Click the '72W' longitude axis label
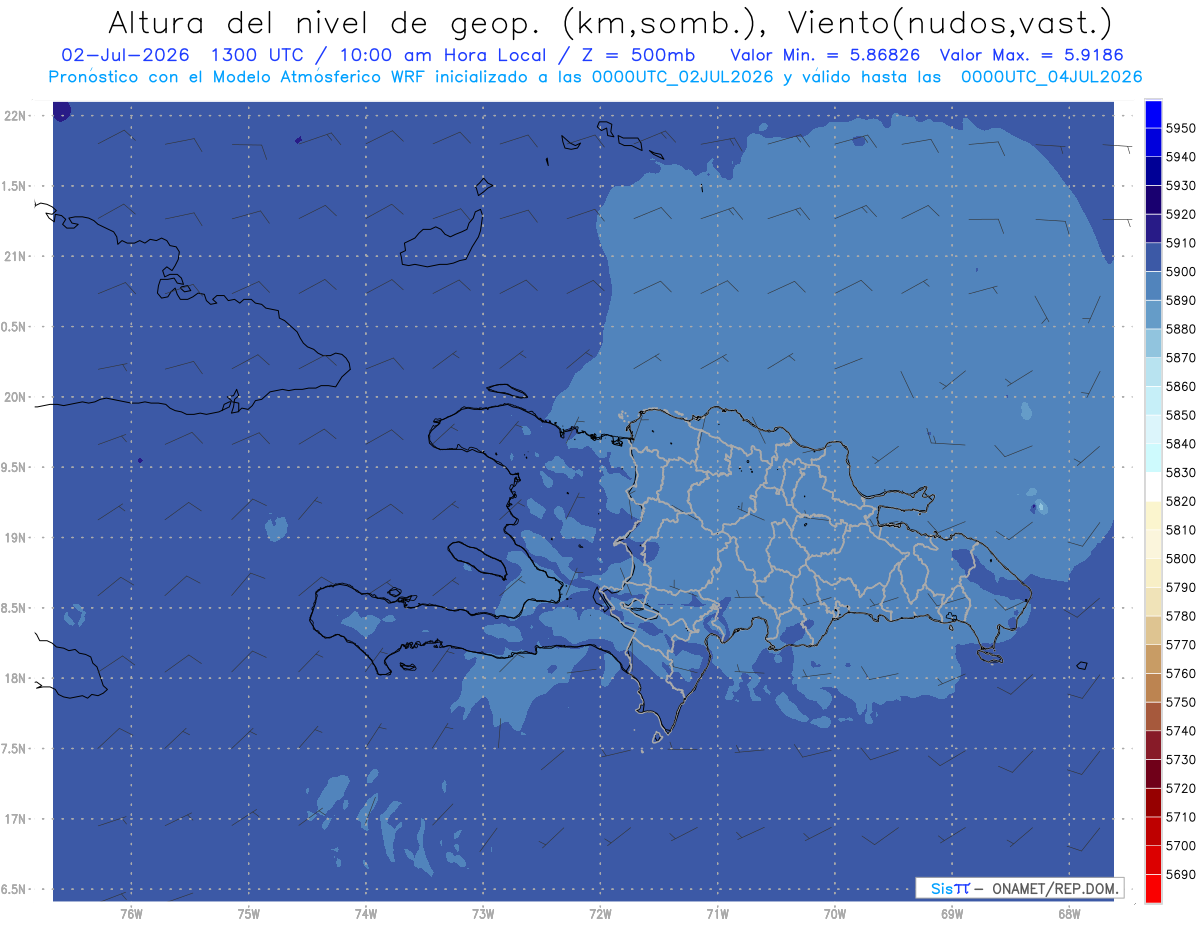Viewport: 1200px width, 927px height. 600,914
